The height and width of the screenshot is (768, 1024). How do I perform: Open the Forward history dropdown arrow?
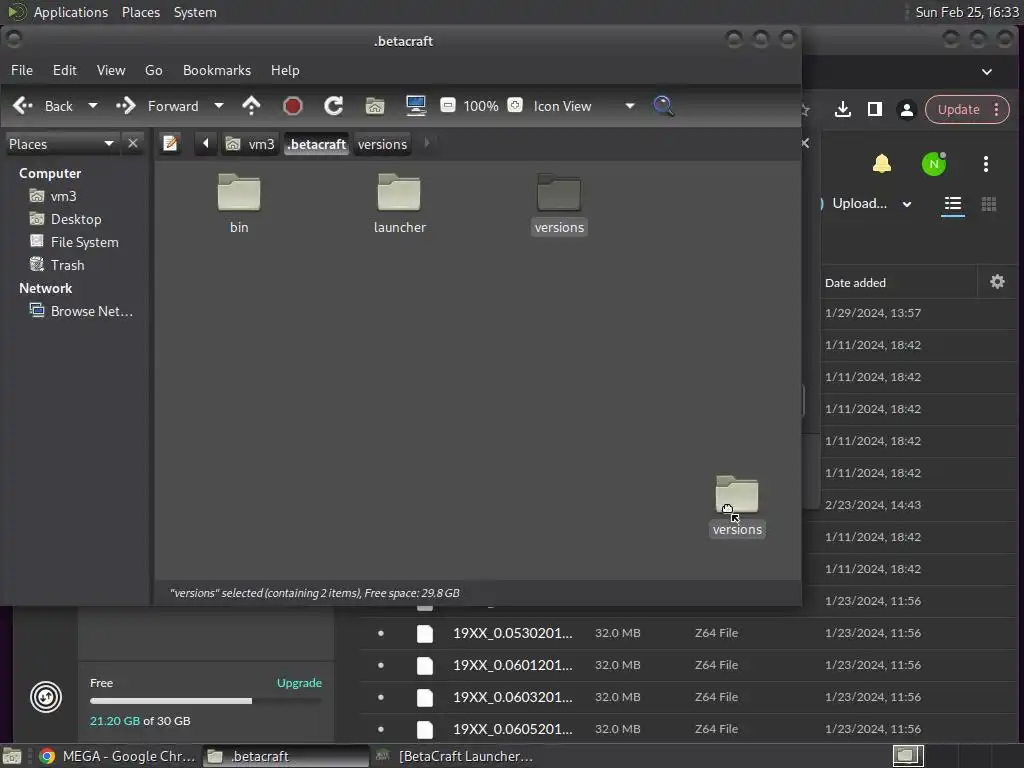[x=219, y=106]
